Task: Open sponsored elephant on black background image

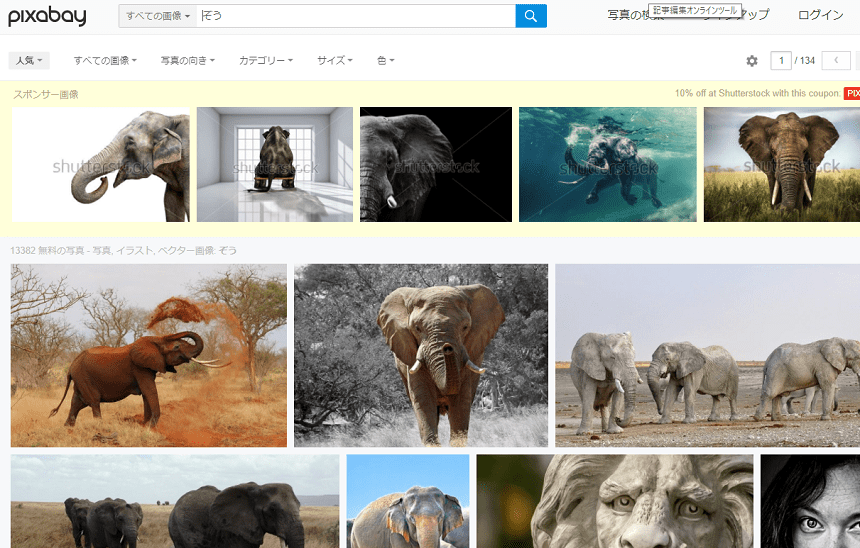Action: 436,165
